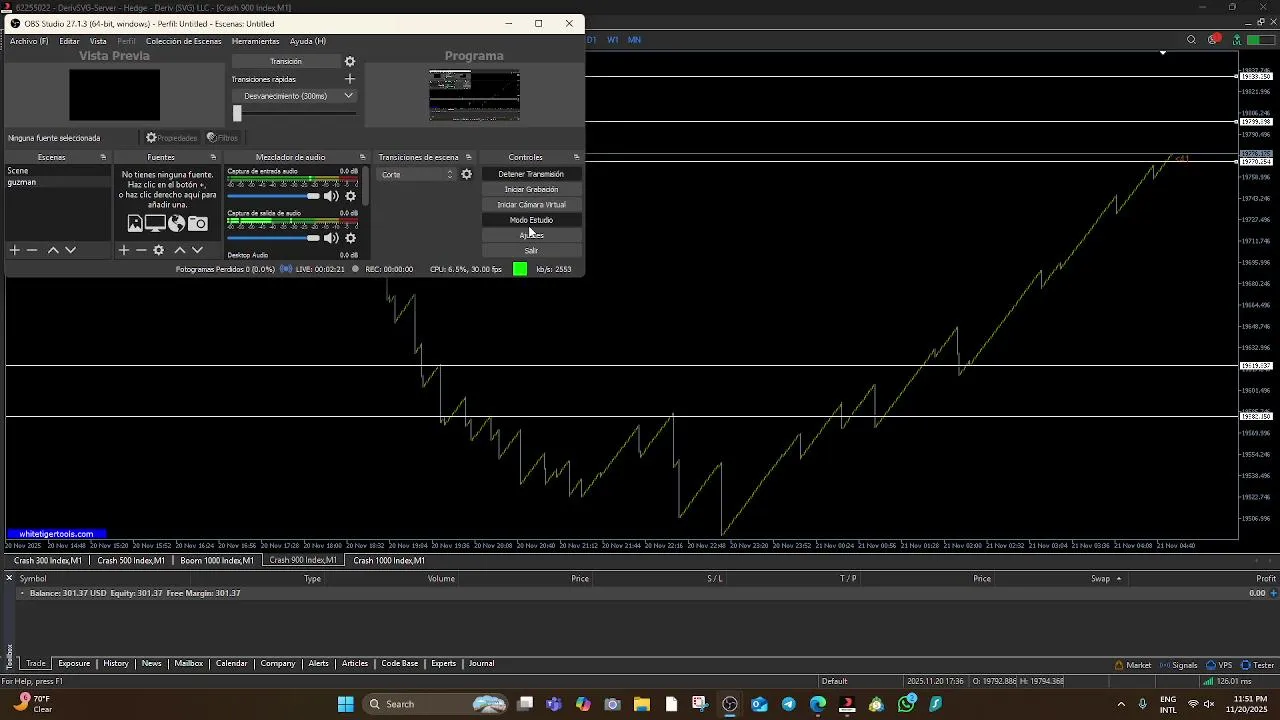Click Iniciar Cámara Virtual button

tap(531, 205)
